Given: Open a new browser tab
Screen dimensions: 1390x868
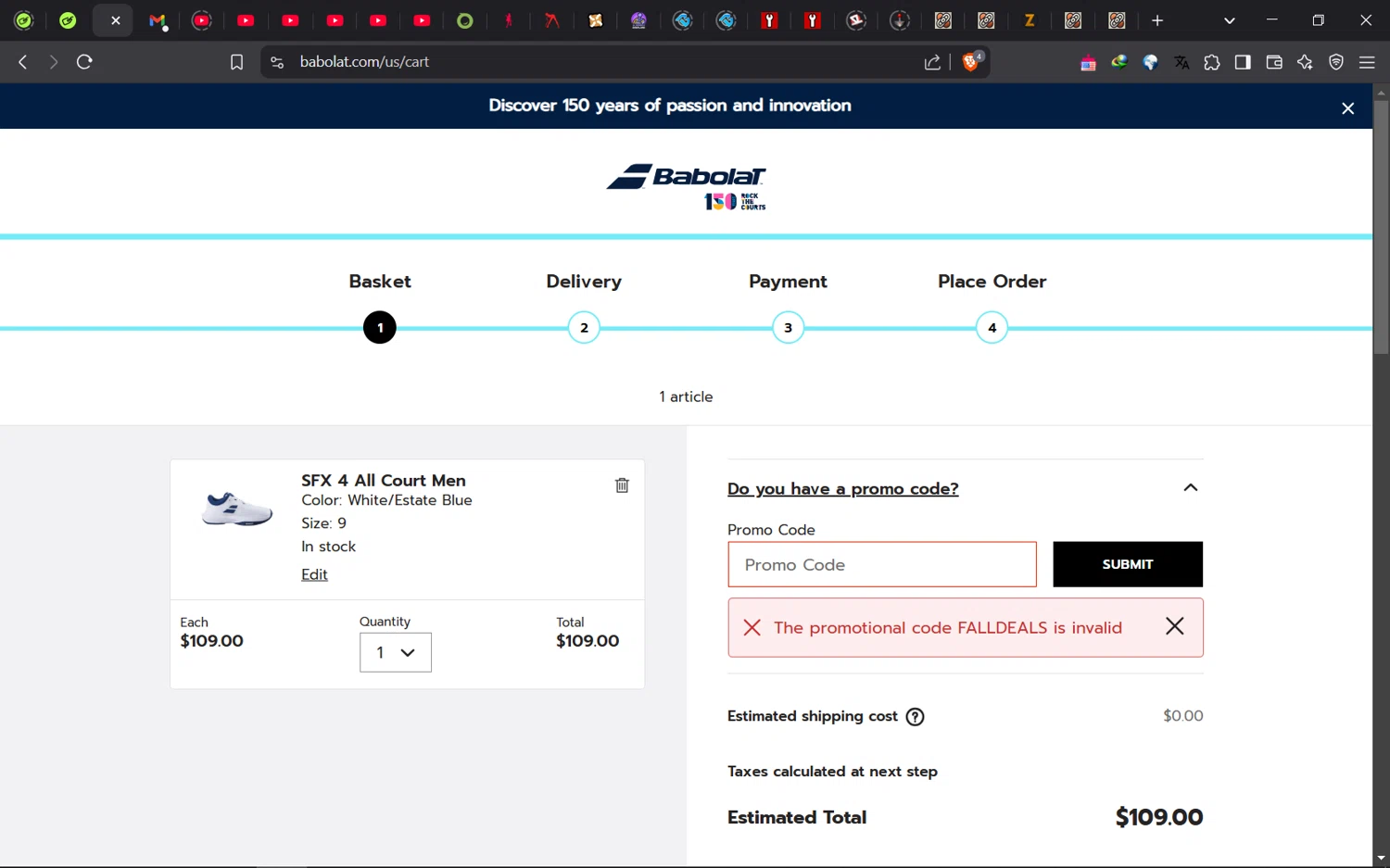Looking at the screenshot, I should (1157, 20).
